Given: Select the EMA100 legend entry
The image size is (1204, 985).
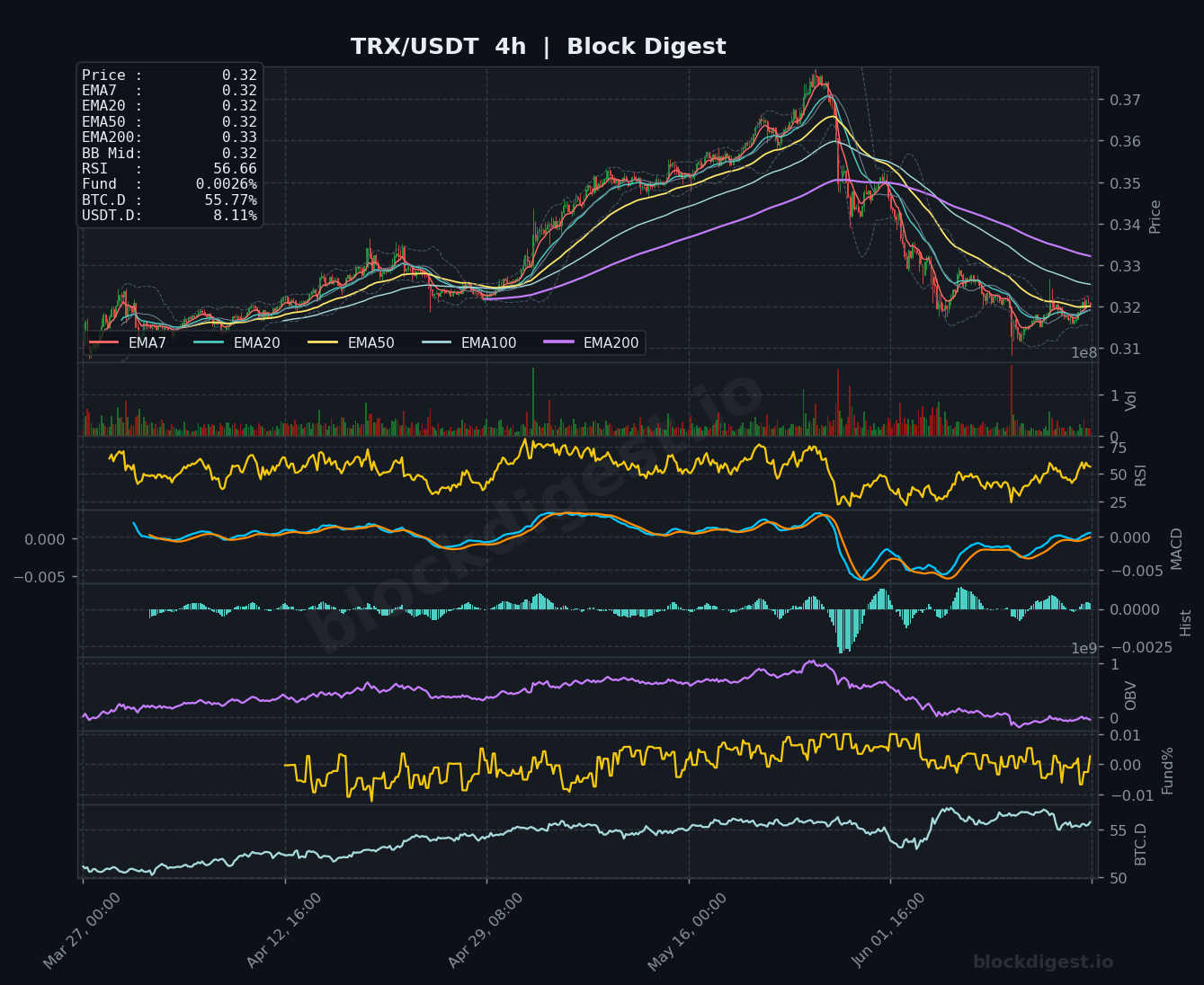Looking at the screenshot, I should 468,342.
